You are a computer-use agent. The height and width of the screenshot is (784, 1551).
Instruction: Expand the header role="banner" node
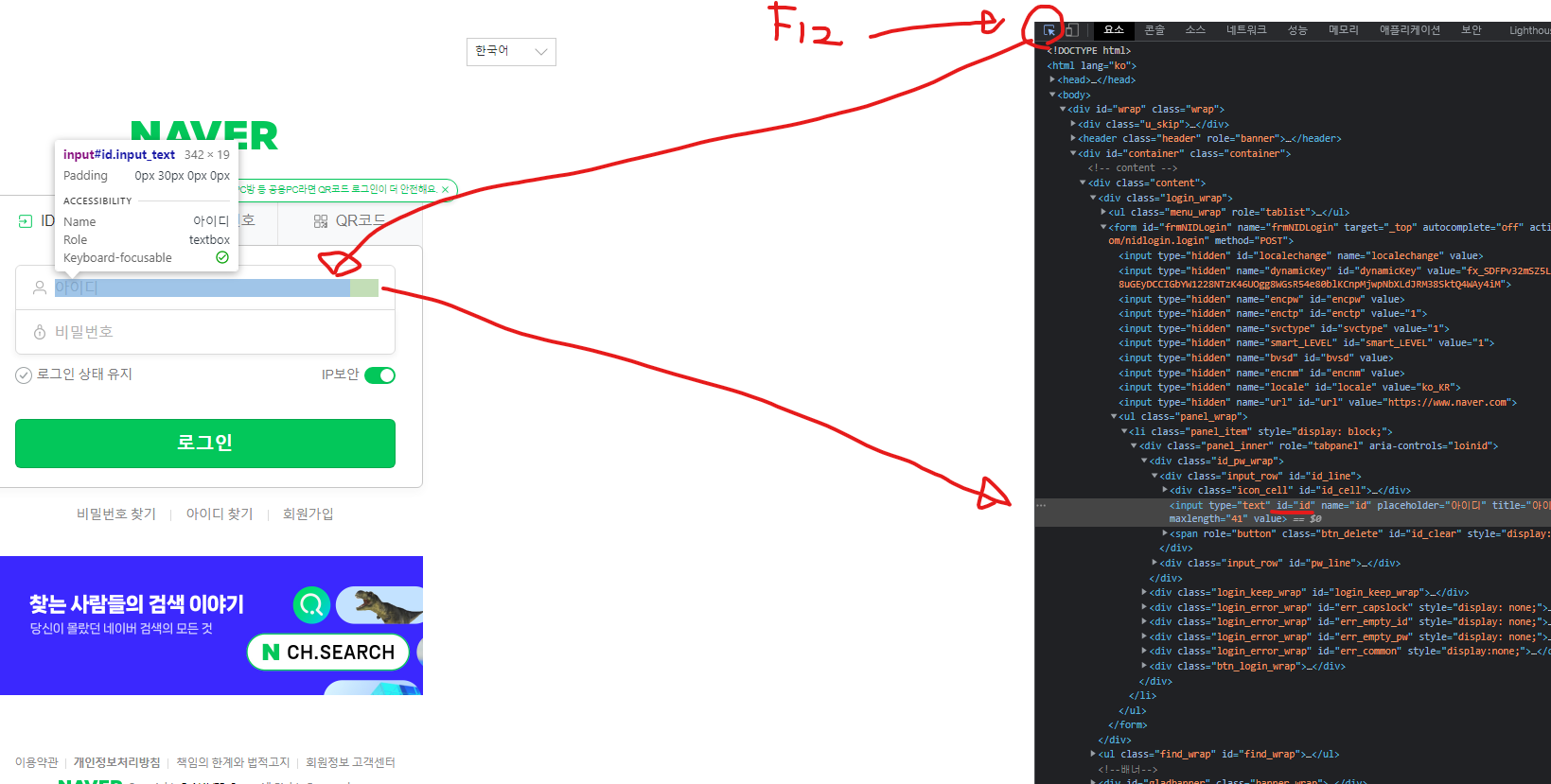click(x=1073, y=138)
